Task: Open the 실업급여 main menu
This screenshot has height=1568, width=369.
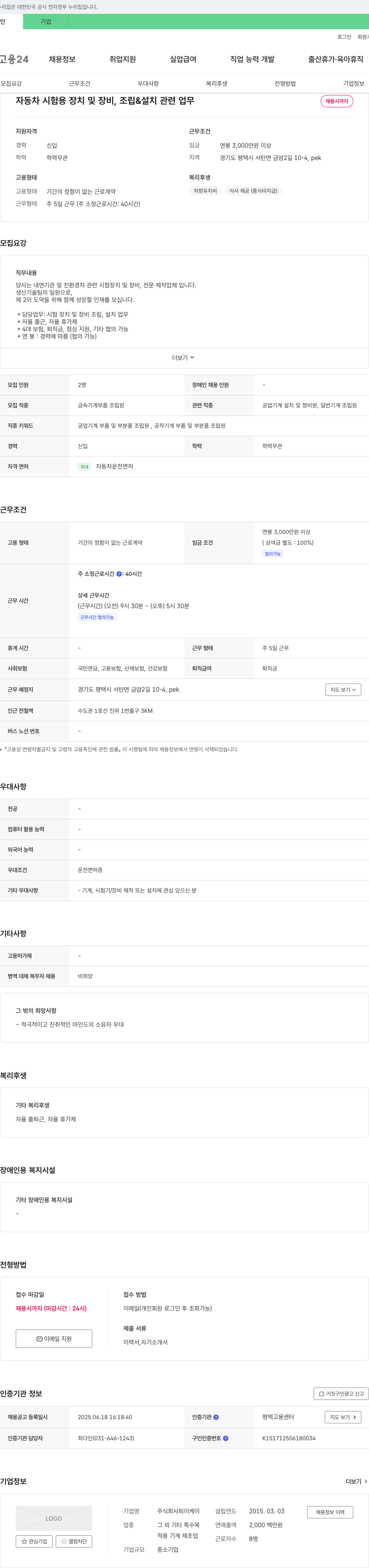Action: 182,59
